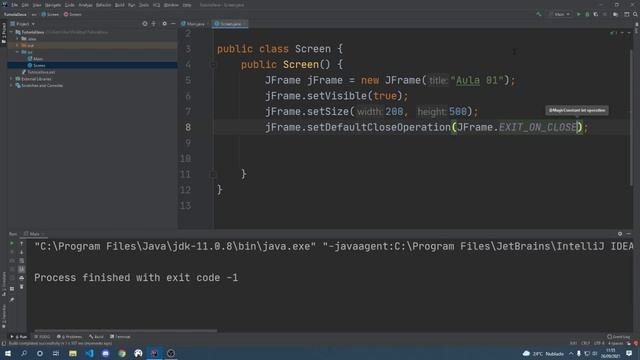
Task: Open the Edit menu
Action: [x=25, y=5]
